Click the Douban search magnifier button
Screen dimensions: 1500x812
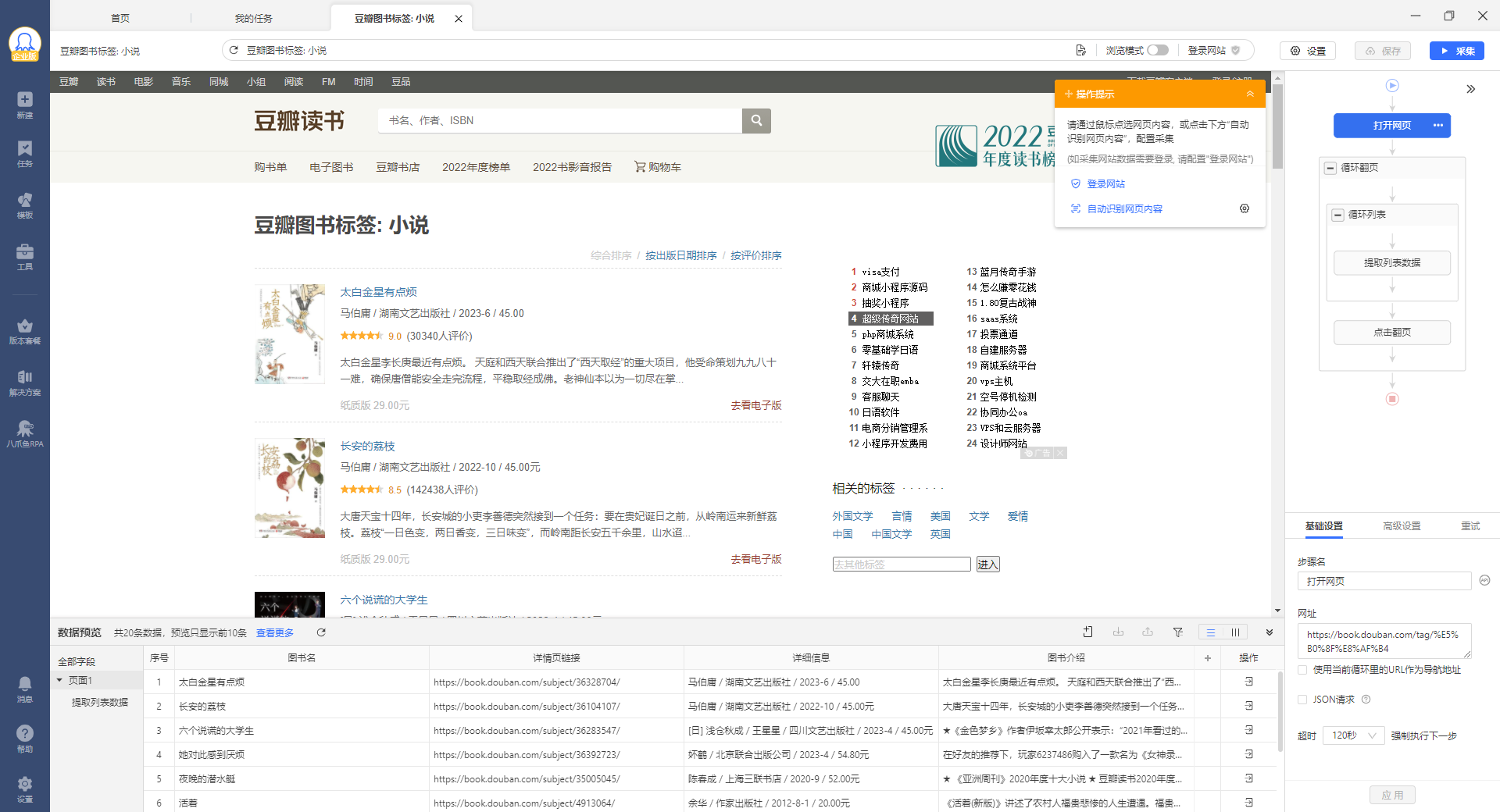pos(756,120)
